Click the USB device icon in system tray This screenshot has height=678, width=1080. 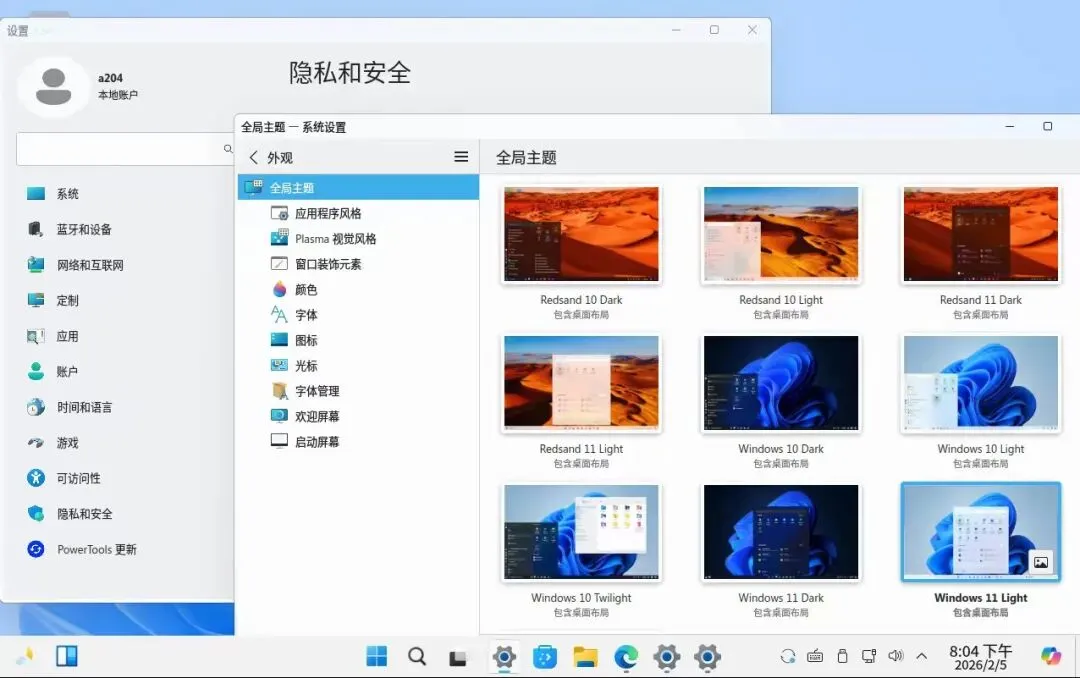click(x=842, y=656)
